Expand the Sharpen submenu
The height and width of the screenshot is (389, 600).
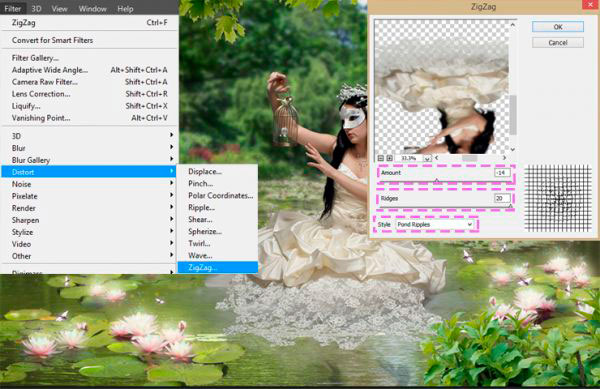(x=88, y=220)
